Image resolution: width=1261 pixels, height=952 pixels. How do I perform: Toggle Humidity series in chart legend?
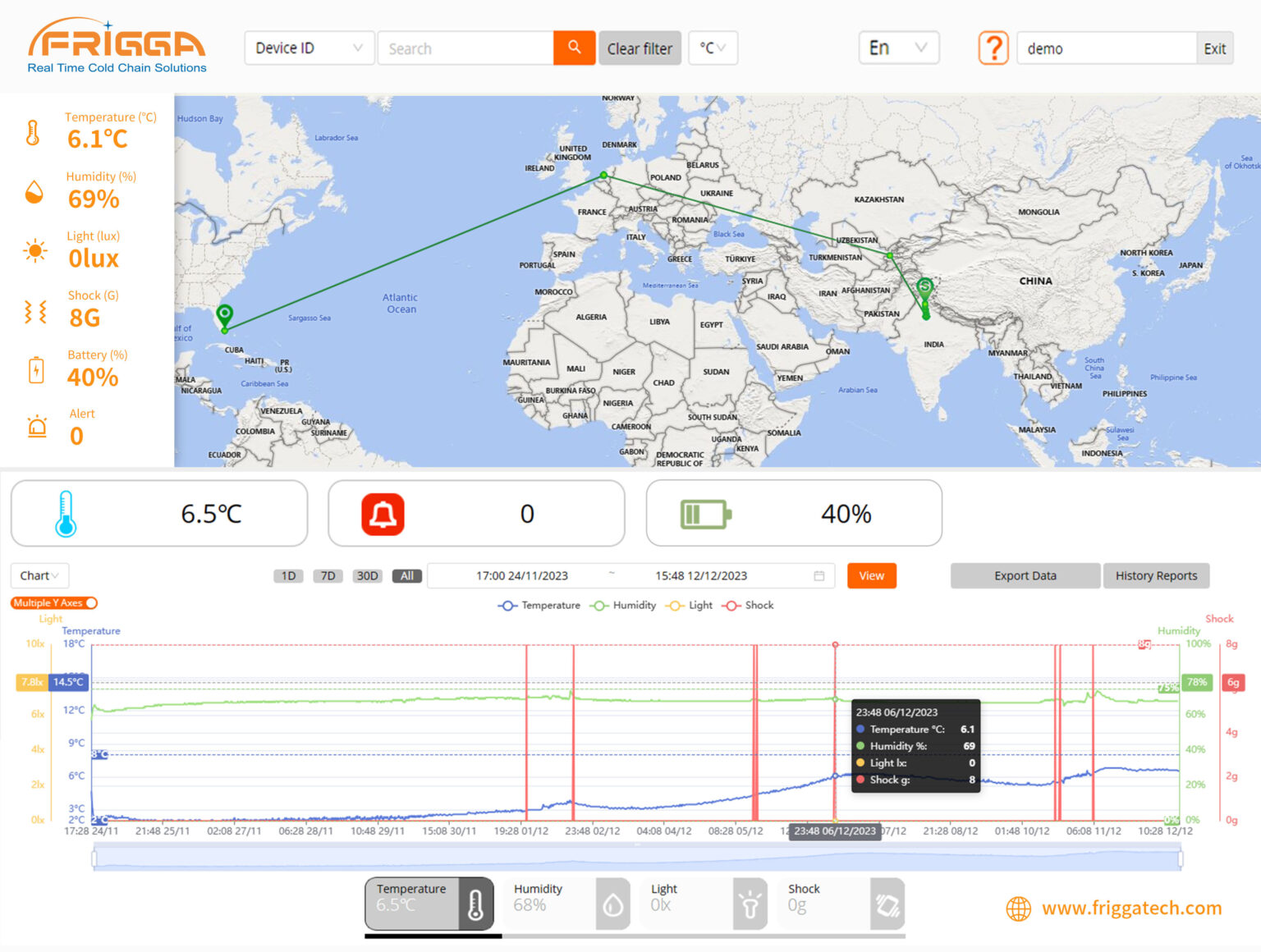[623, 606]
